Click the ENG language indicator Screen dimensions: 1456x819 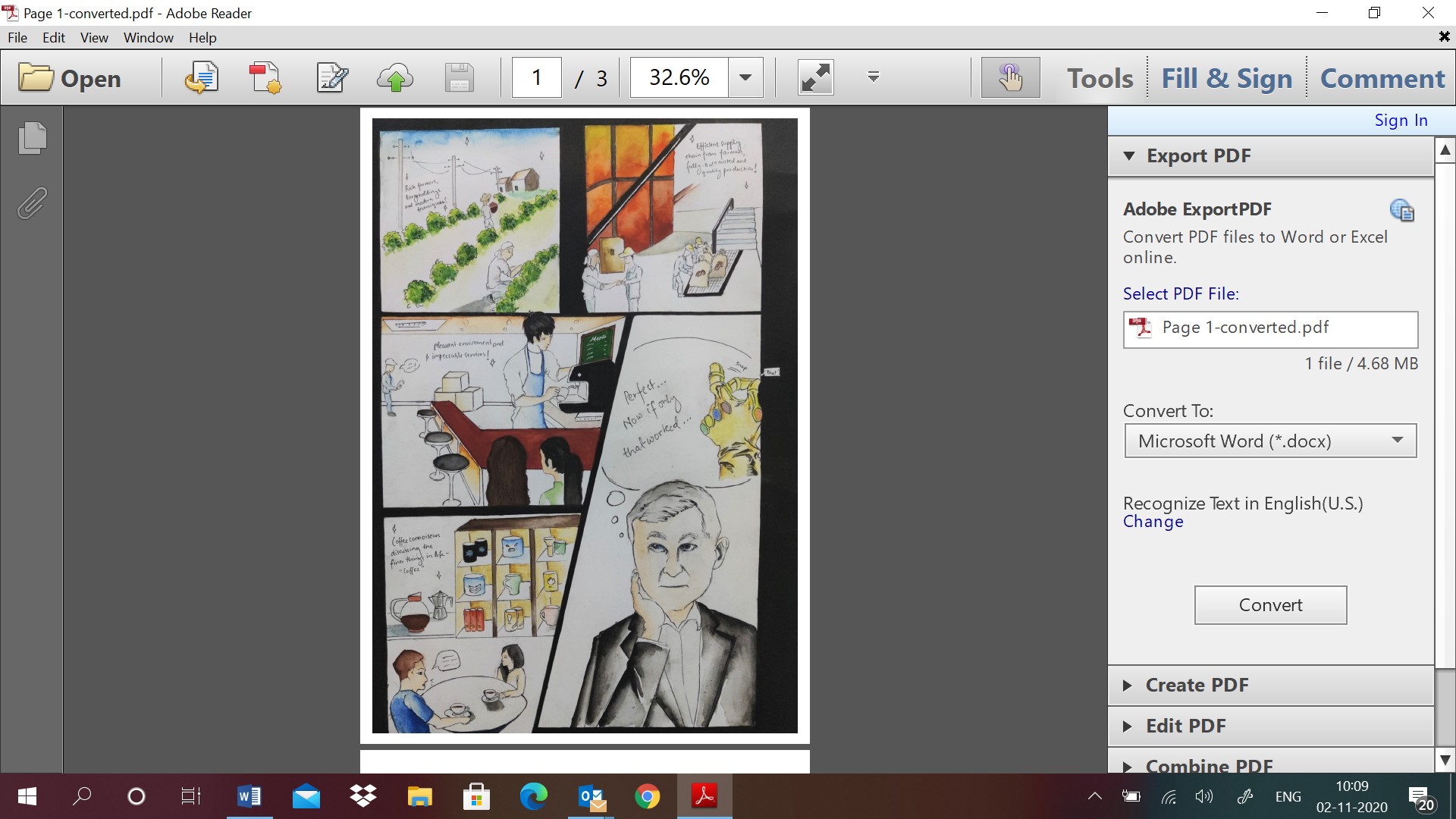pyautogui.click(x=1288, y=796)
